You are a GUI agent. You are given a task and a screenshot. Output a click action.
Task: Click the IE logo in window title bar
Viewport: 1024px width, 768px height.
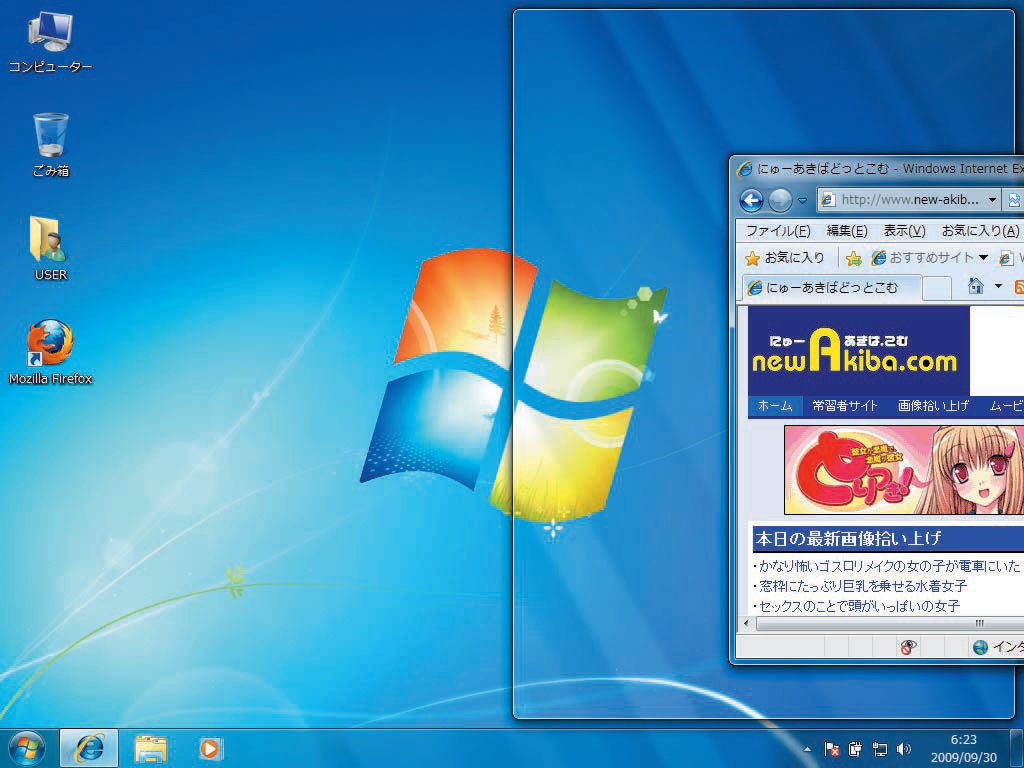click(744, 169)
